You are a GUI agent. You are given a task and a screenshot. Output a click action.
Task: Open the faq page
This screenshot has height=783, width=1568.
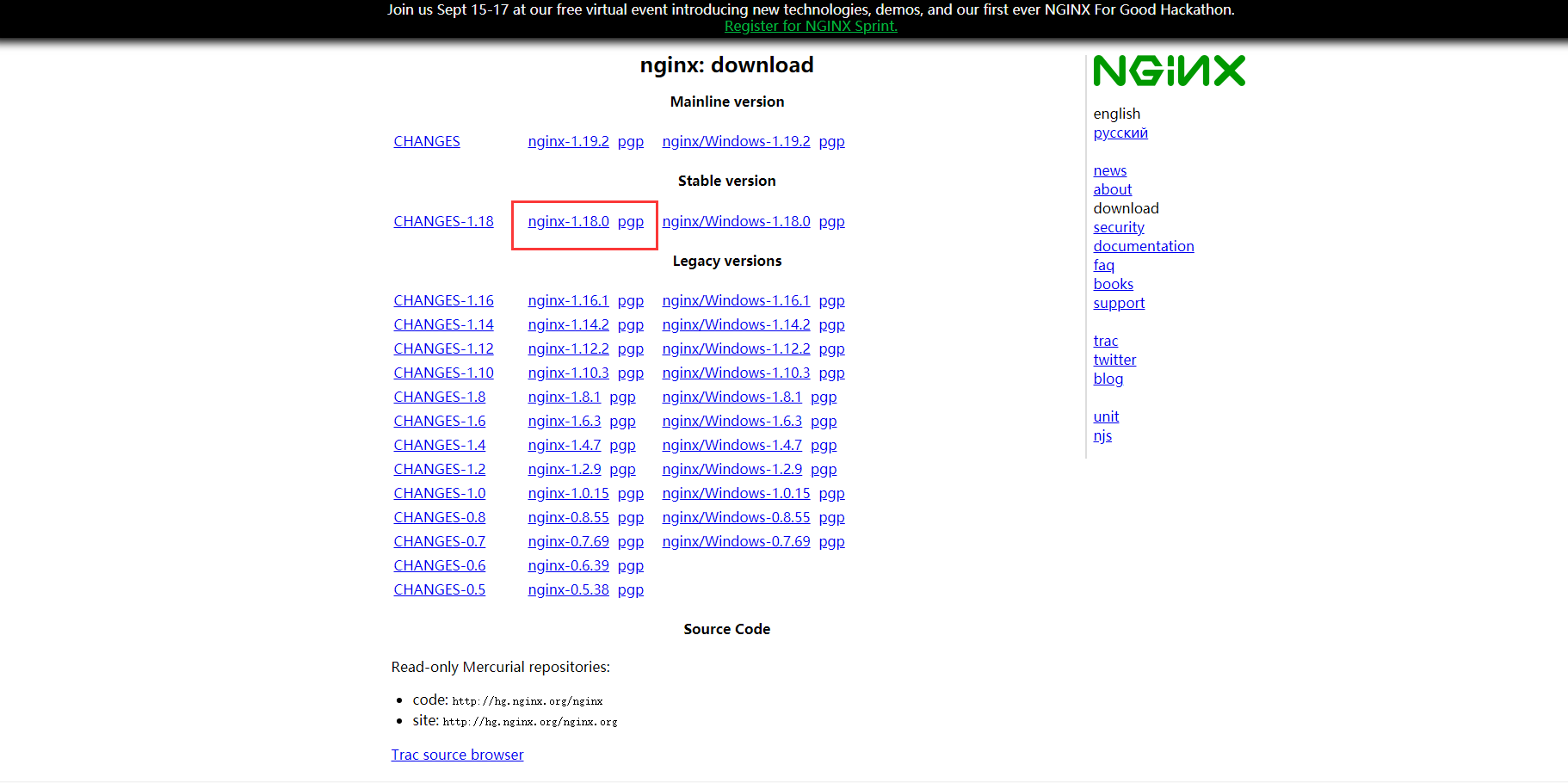[x=1103, y=265]
